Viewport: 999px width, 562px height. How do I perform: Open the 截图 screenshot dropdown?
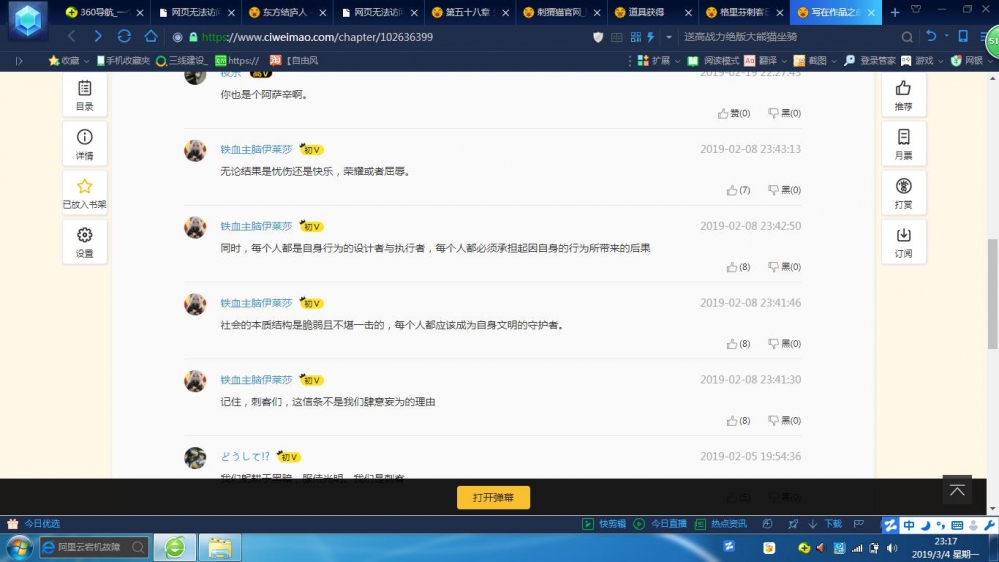point(816,61)
